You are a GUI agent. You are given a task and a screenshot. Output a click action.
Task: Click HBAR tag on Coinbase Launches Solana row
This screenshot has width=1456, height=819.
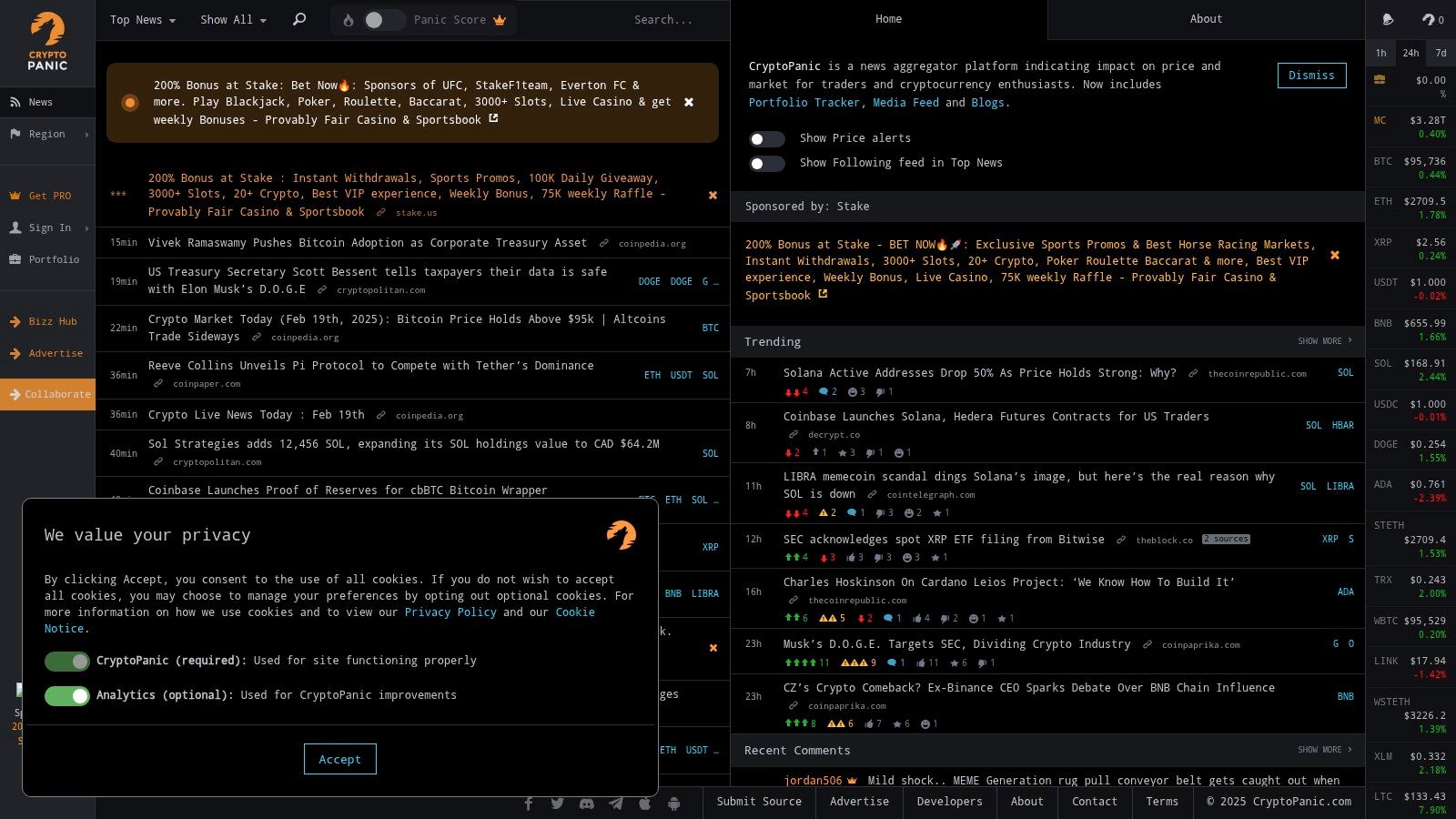click(x=1343, y=426)
